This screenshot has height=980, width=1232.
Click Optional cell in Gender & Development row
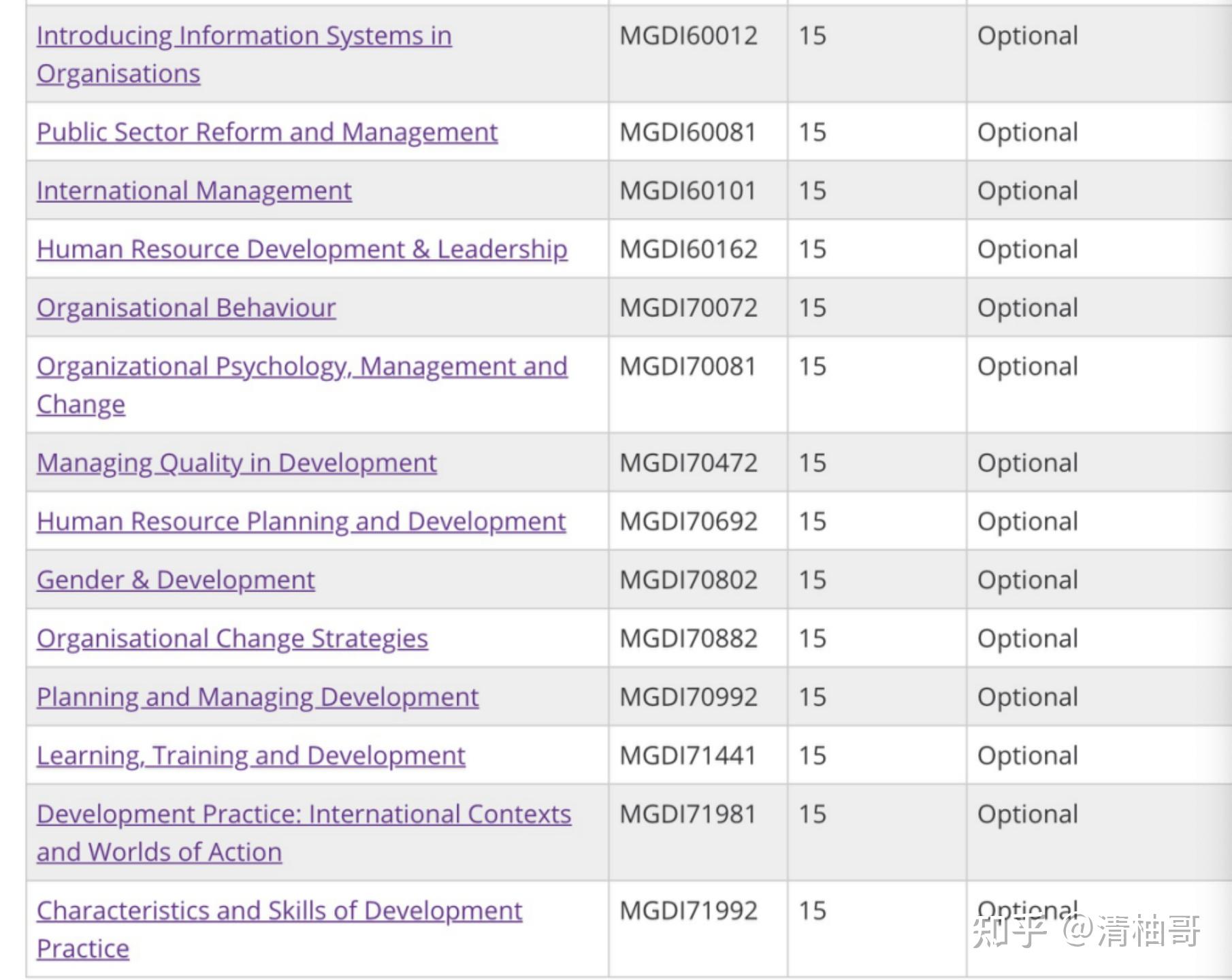point(1027,580)
